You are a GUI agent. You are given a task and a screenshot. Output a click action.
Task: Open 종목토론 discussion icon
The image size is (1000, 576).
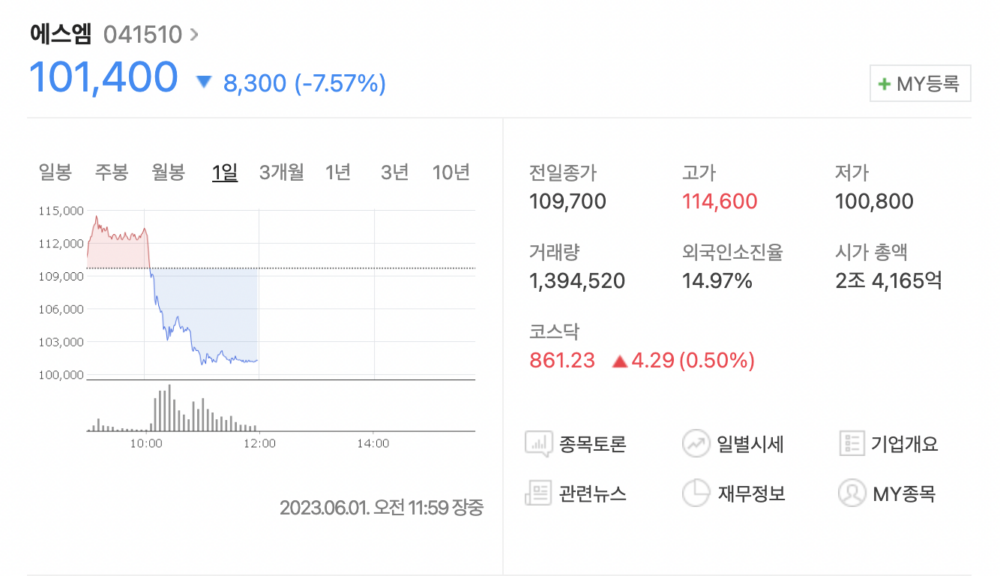pyautogui.click(x=539, y=444)
